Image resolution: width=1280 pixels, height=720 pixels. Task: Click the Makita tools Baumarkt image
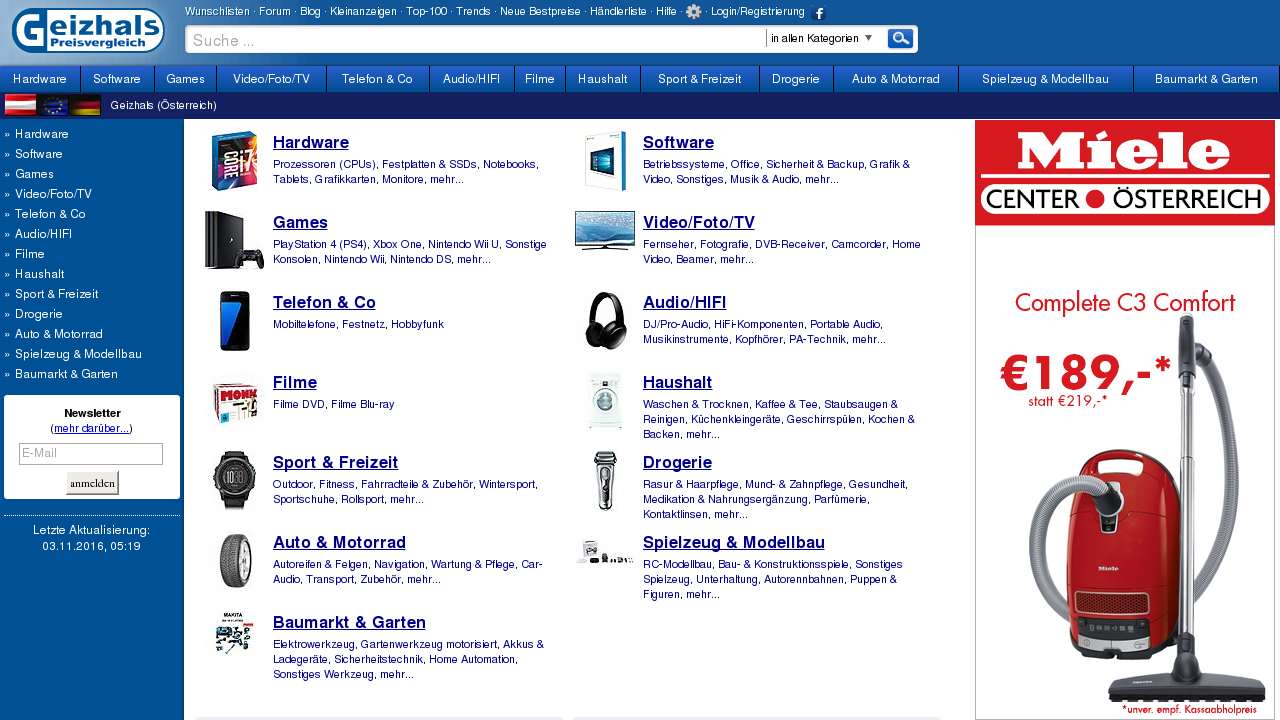235,634
